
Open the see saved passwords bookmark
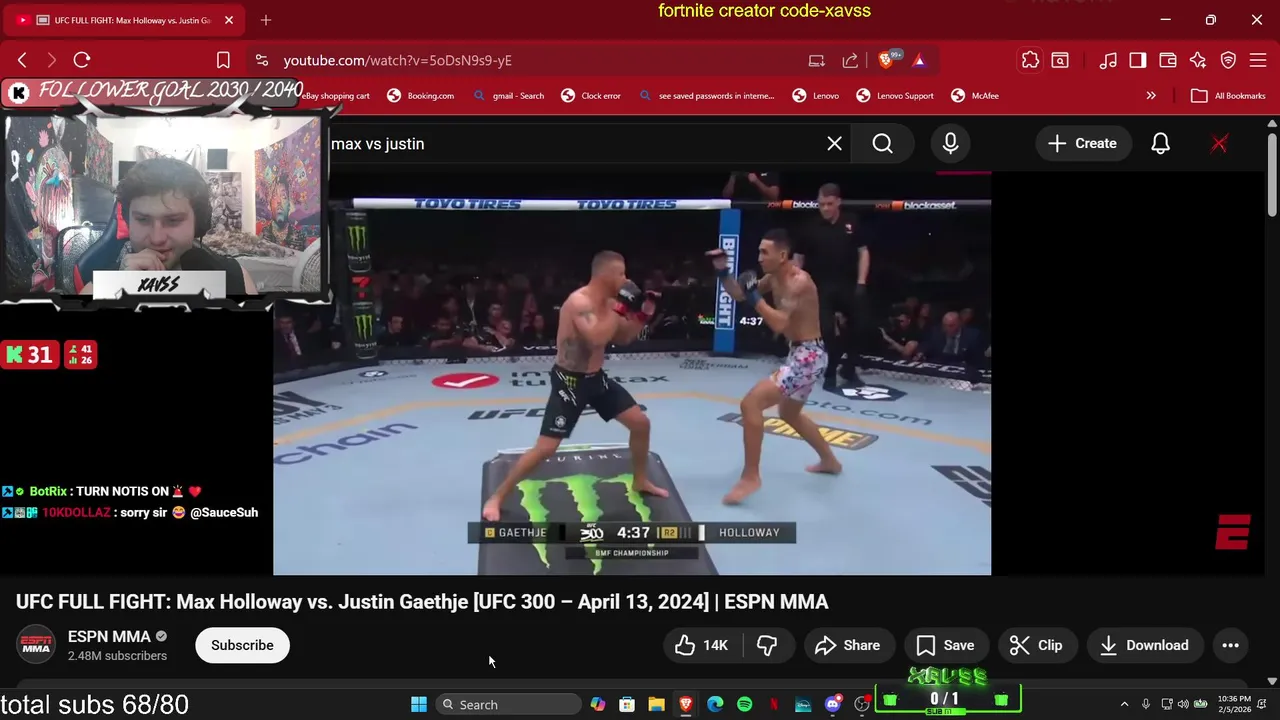[706, 96]
